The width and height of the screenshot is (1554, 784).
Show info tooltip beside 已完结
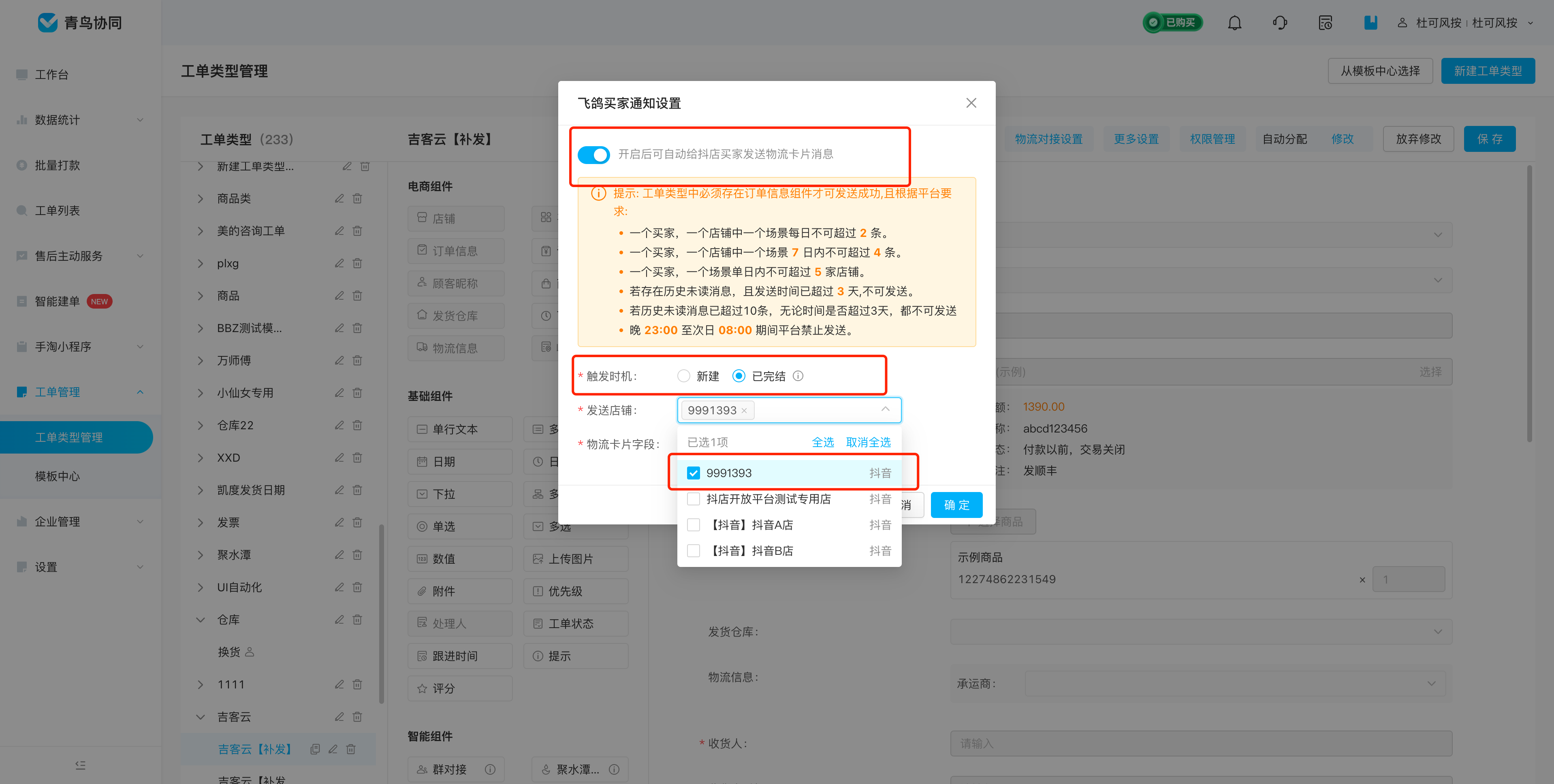(798, 376)
